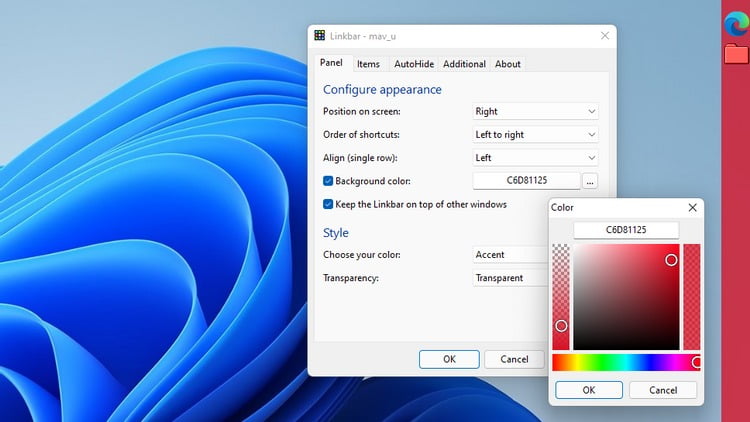
Task: Switch to the Additional tab
Action: point(464,64)
